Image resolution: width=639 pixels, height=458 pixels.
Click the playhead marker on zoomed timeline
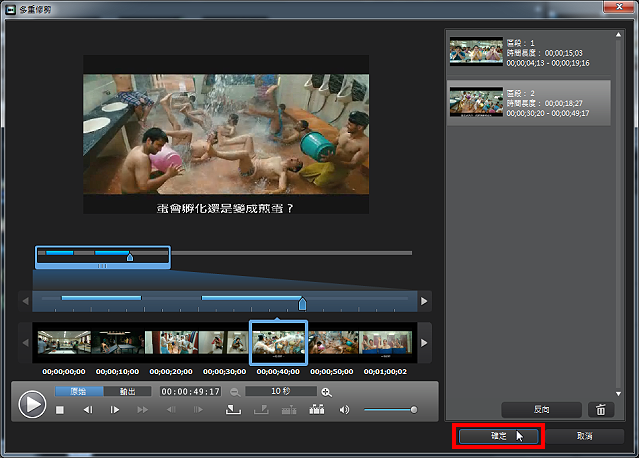(302, 304)
